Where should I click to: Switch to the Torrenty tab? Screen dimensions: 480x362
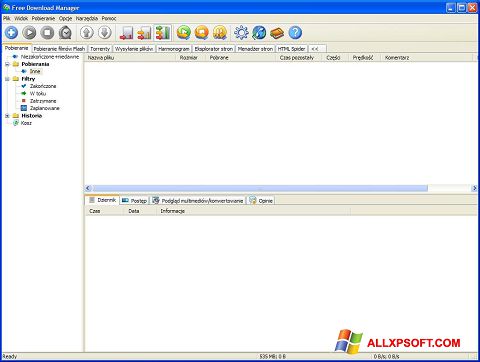point(100,49)
